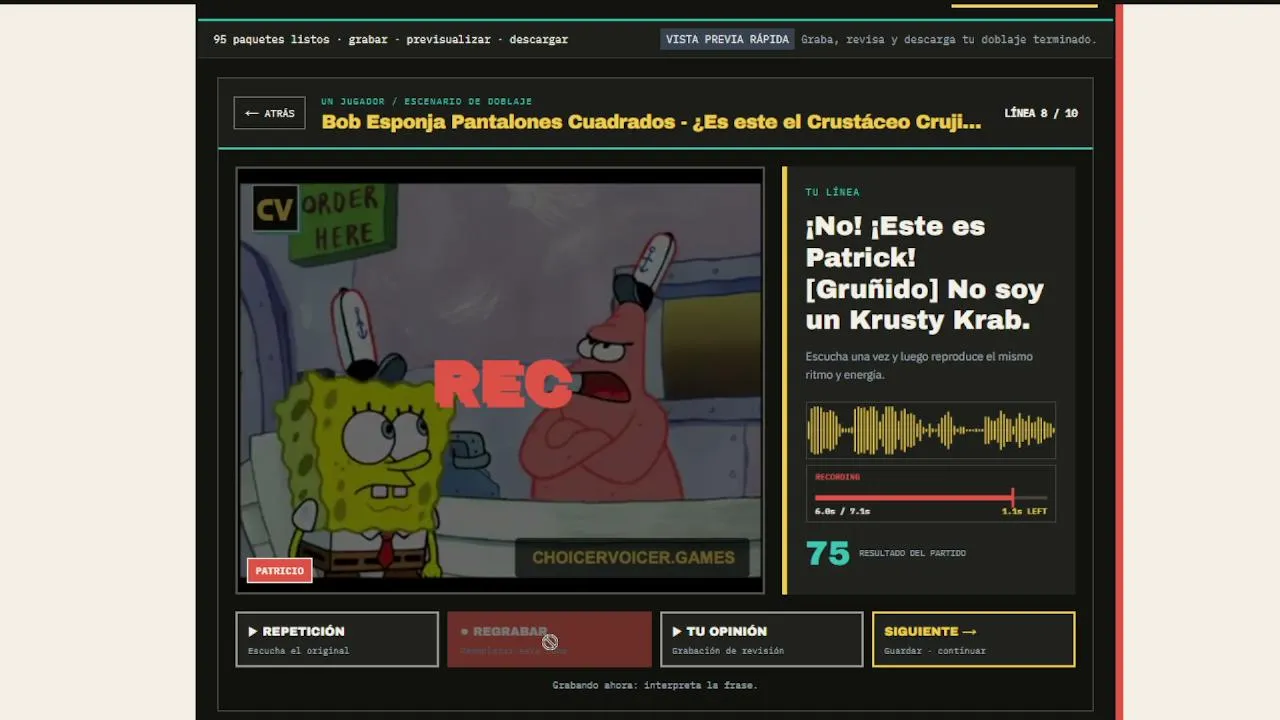The width and height of the screenshot is (1280, 720).
Task: Click the CV logo on the video
Action: pos(275,209)
